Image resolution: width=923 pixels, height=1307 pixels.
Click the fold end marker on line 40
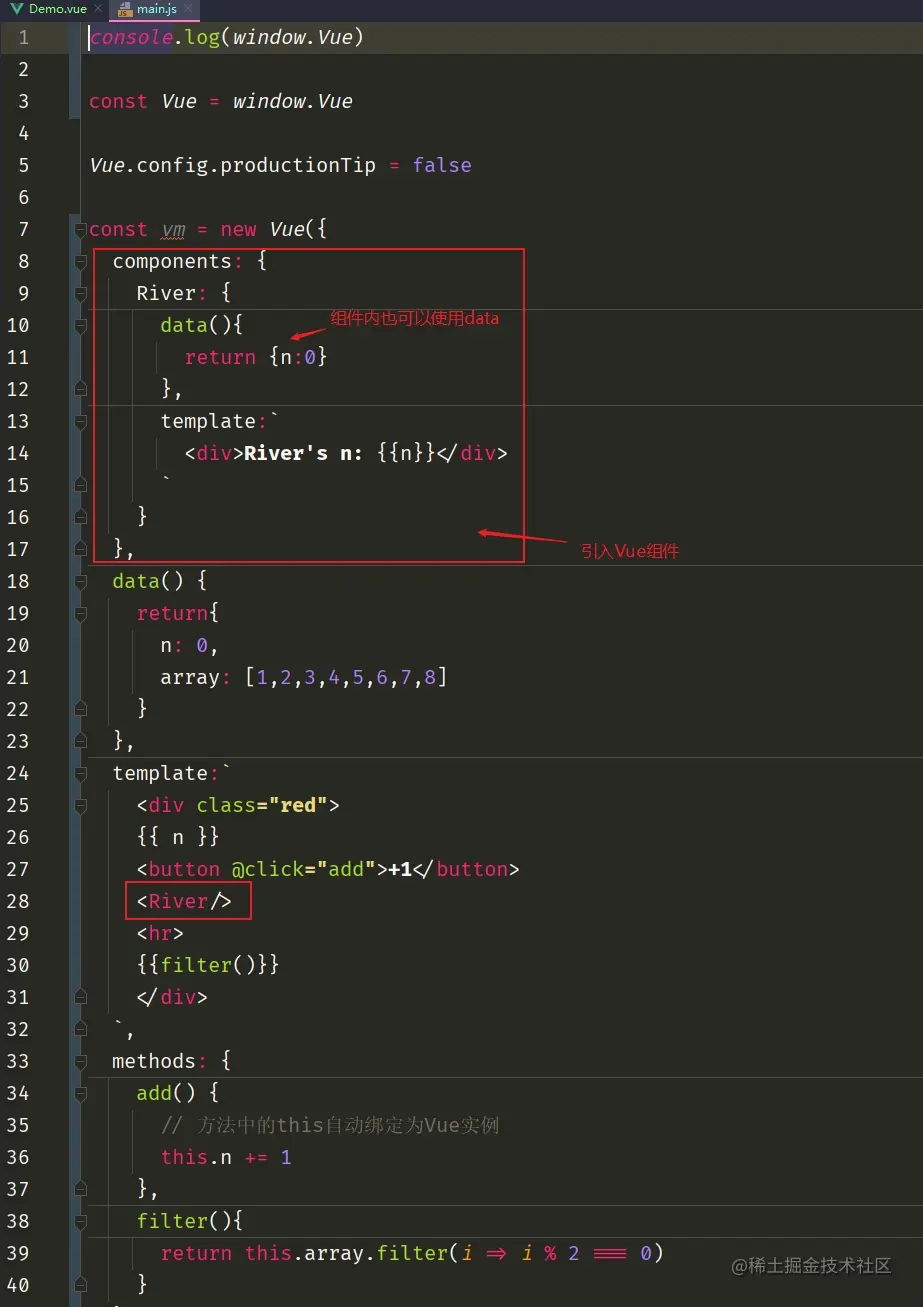[x=80, y=1285]
